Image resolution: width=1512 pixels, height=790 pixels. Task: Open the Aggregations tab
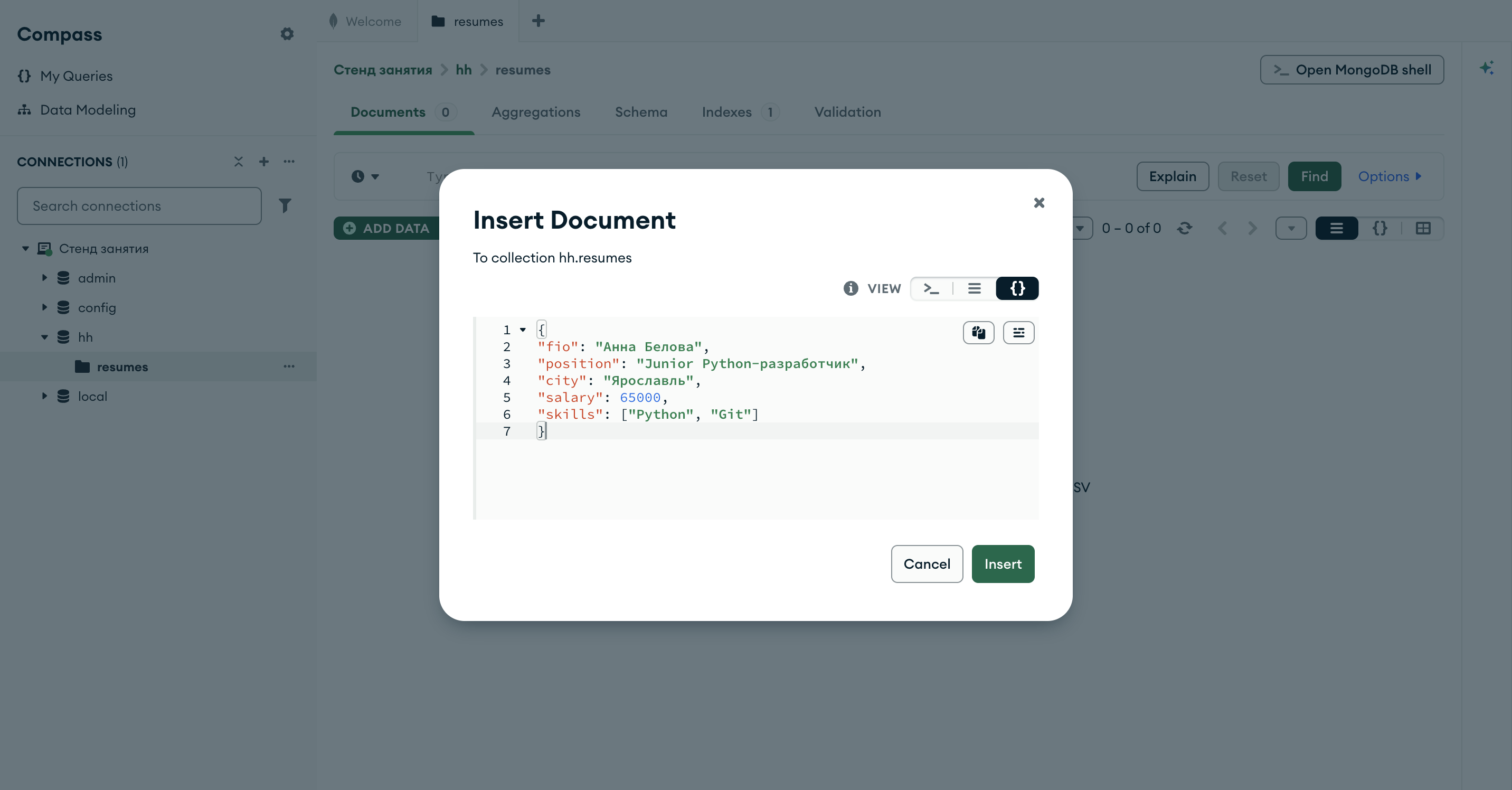[x=535, y=112]
